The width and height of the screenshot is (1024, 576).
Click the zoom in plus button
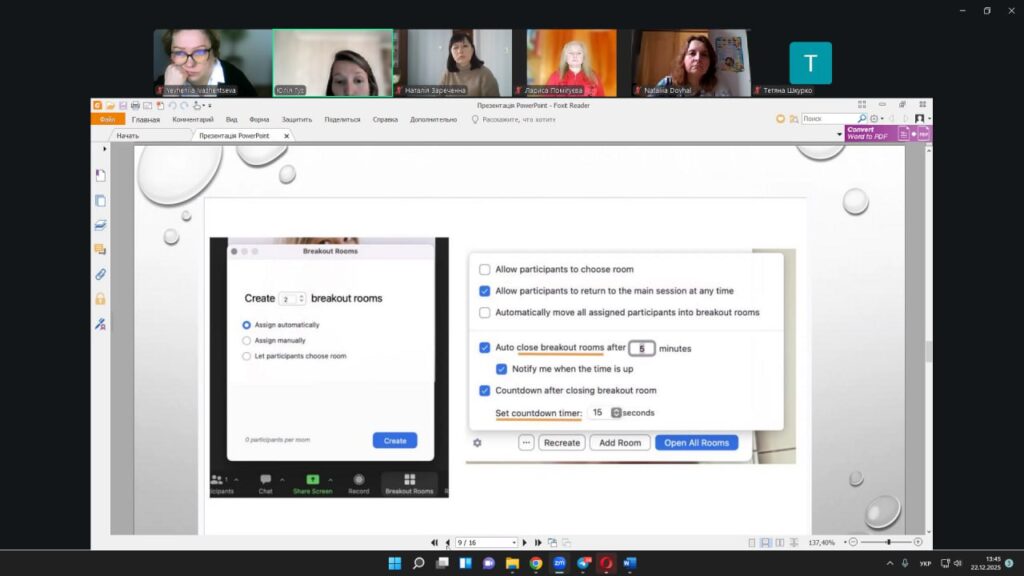[918, 542]
